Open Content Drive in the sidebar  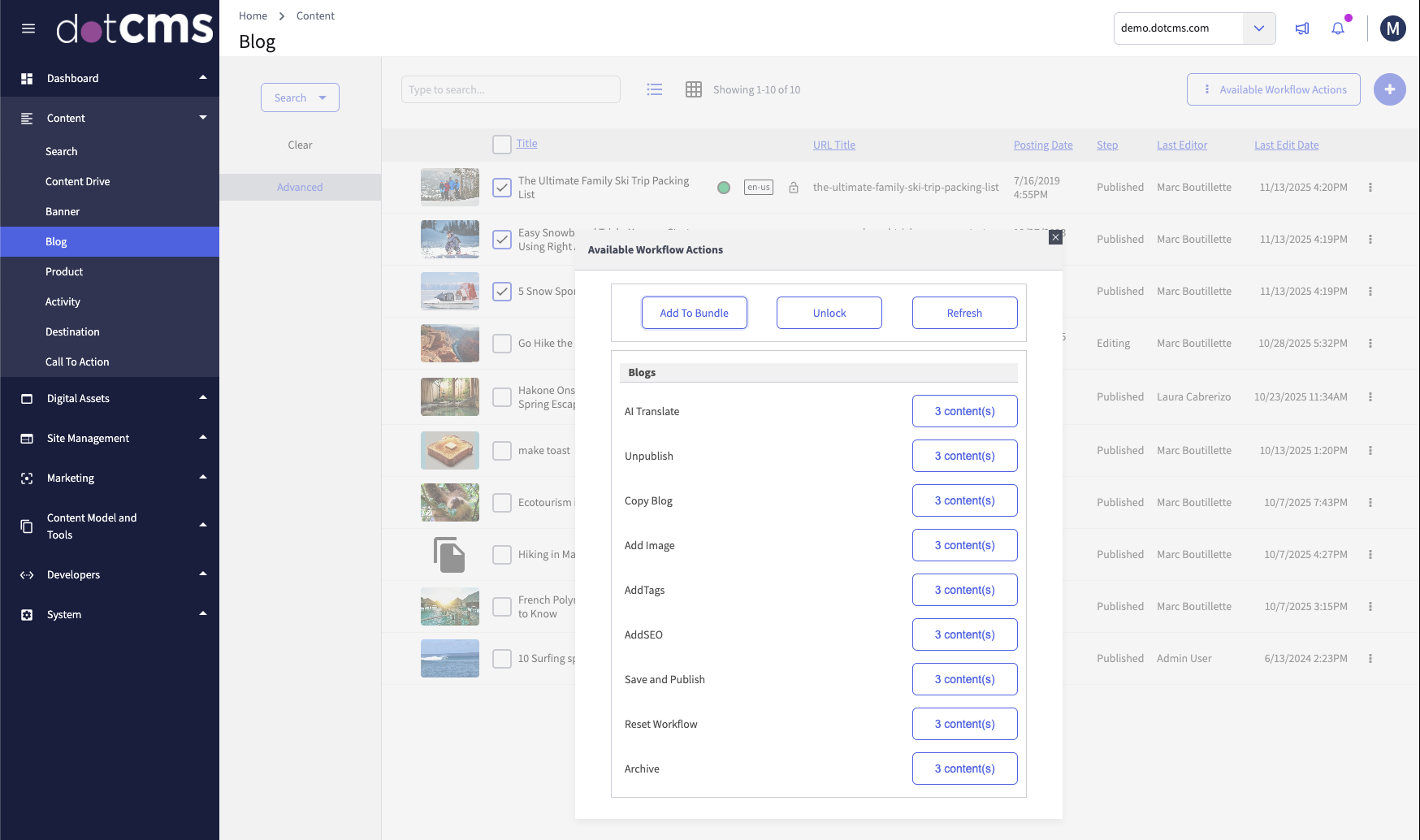pos(77,180)
